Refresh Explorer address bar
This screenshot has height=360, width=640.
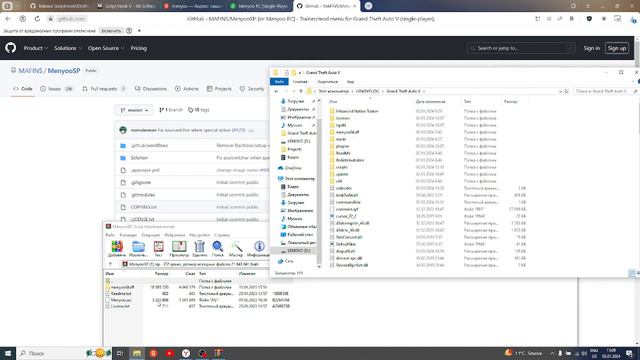[x=566, y=91]
